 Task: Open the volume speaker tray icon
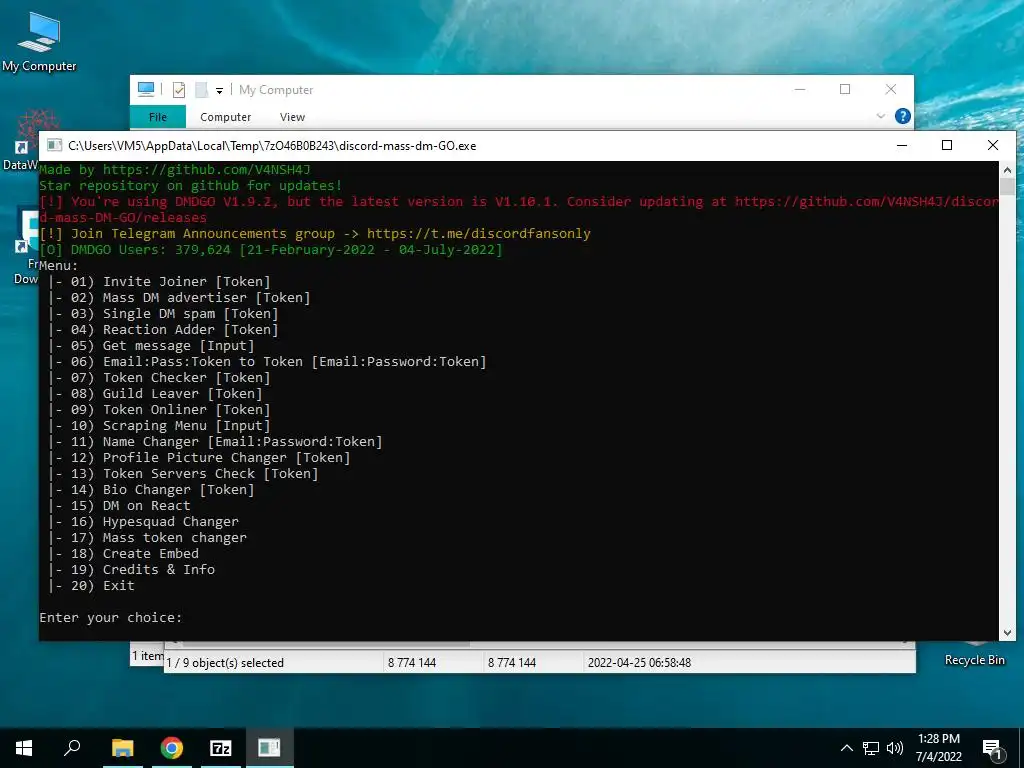895,748
